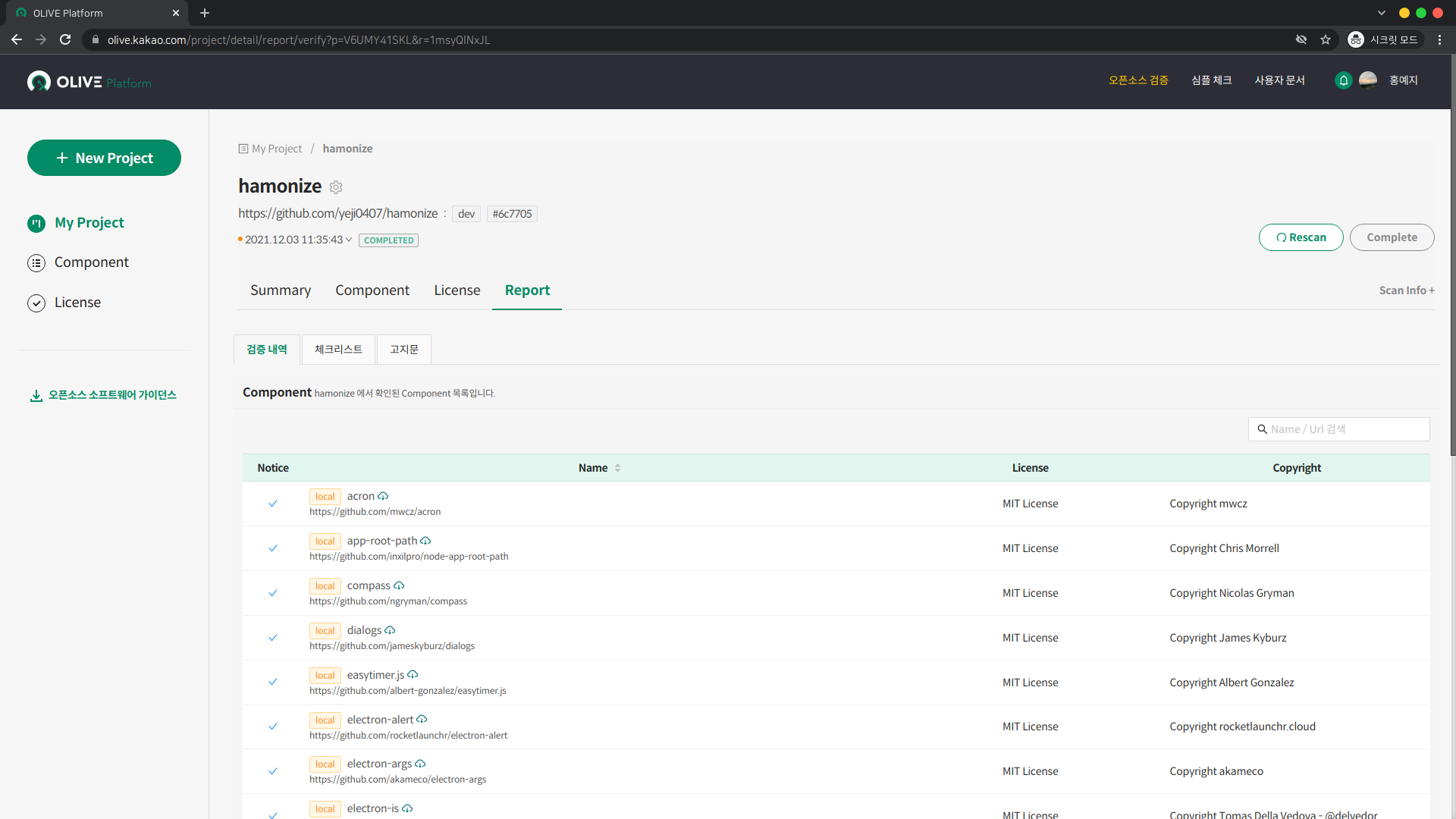The image size is (1456, 819).
Task: Click the cloud icon next to electron-alert
Action: coord(422,720)
